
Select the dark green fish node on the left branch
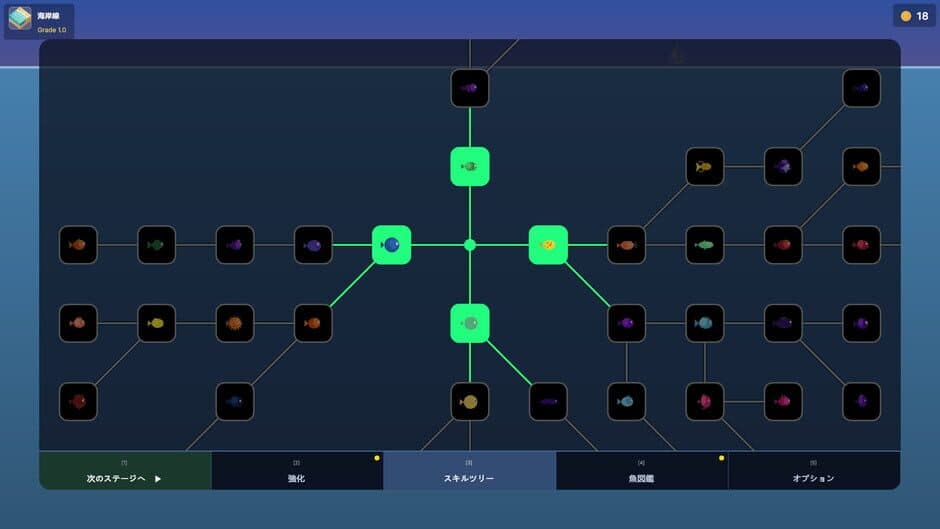pyautogui.click(x=156, y=245)
